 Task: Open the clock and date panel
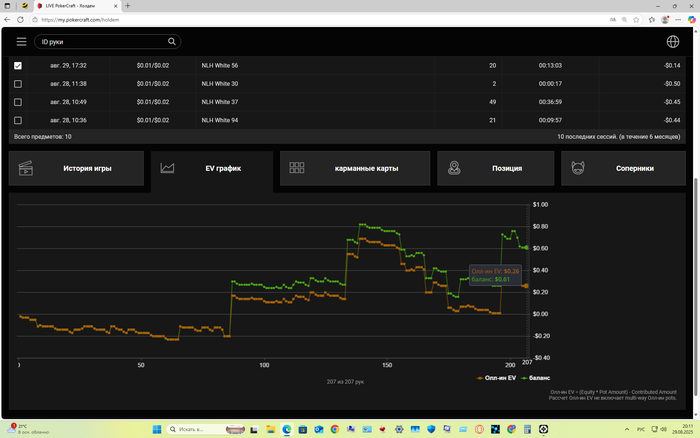[683, 430]
